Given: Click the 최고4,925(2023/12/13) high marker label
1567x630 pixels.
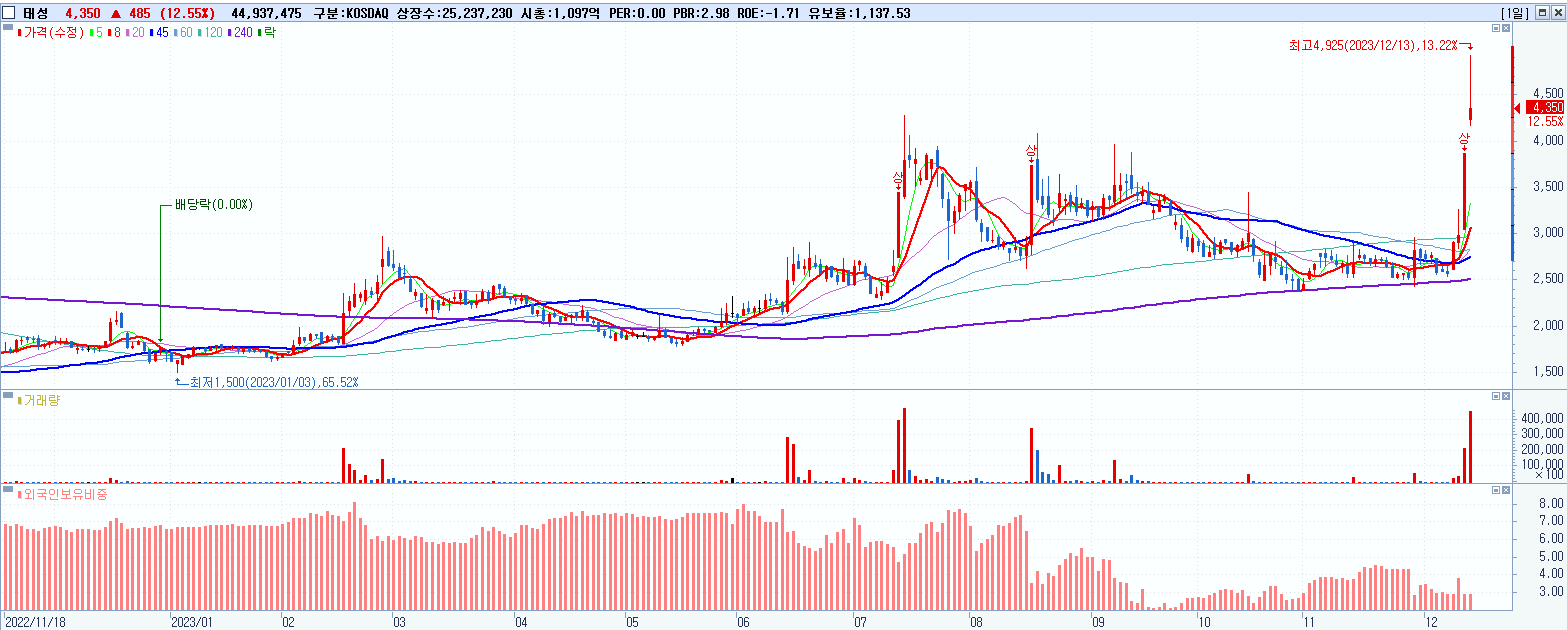Looking at the screenshot, I should click(x=1372, y=46).
